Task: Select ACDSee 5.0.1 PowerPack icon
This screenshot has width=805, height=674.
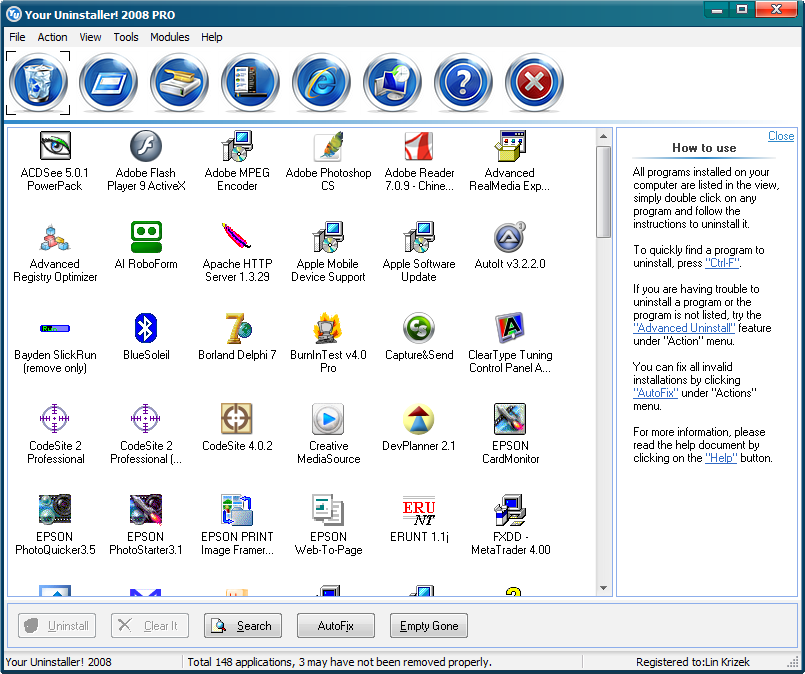Action: [55, 146]
